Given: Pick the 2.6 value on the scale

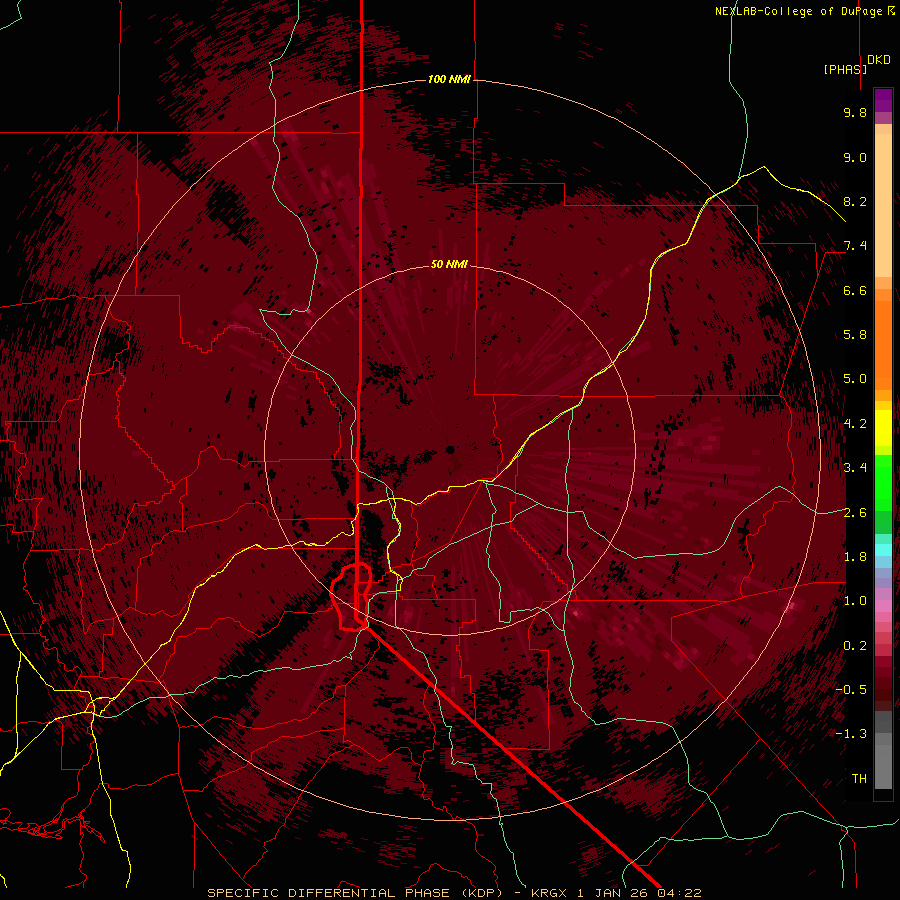Looking at the screenshot, I should [x=855, y=513].
